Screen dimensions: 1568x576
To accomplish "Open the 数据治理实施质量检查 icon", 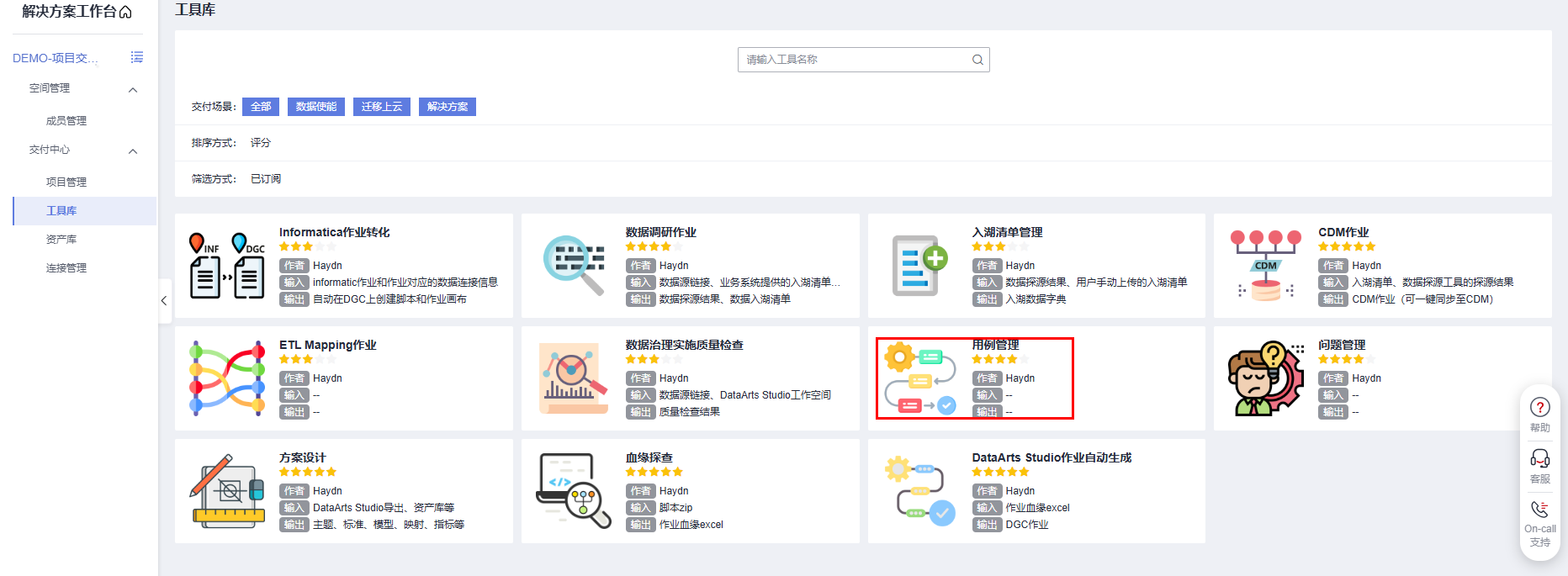I will coord(574,378).
